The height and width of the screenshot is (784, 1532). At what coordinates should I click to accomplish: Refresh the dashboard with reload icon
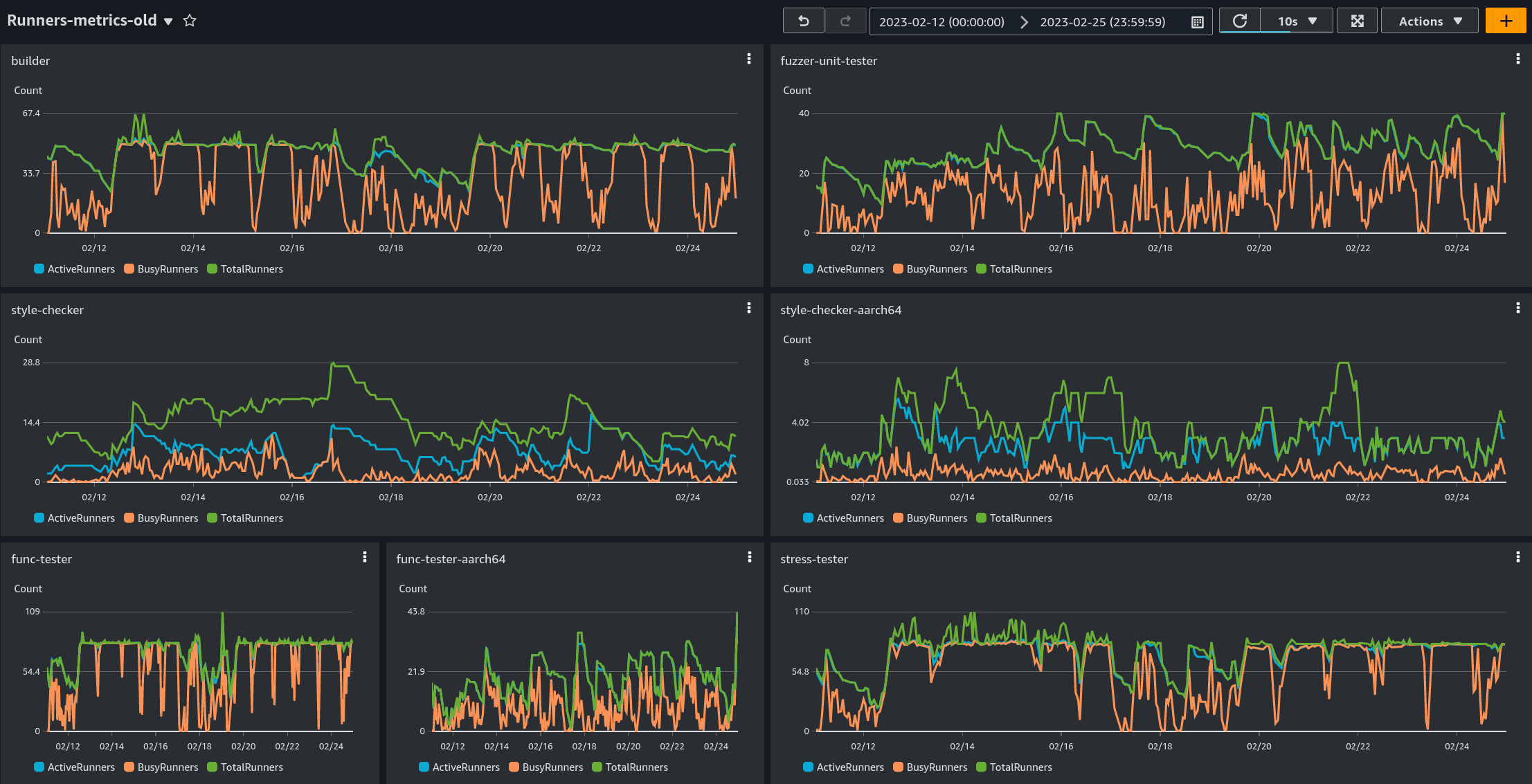1239,21
